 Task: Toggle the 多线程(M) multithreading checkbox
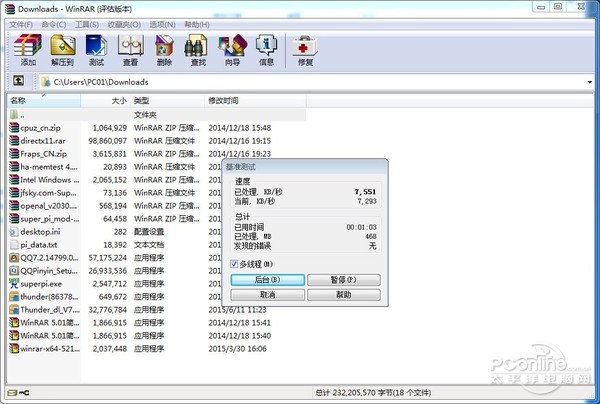[234, 264]
